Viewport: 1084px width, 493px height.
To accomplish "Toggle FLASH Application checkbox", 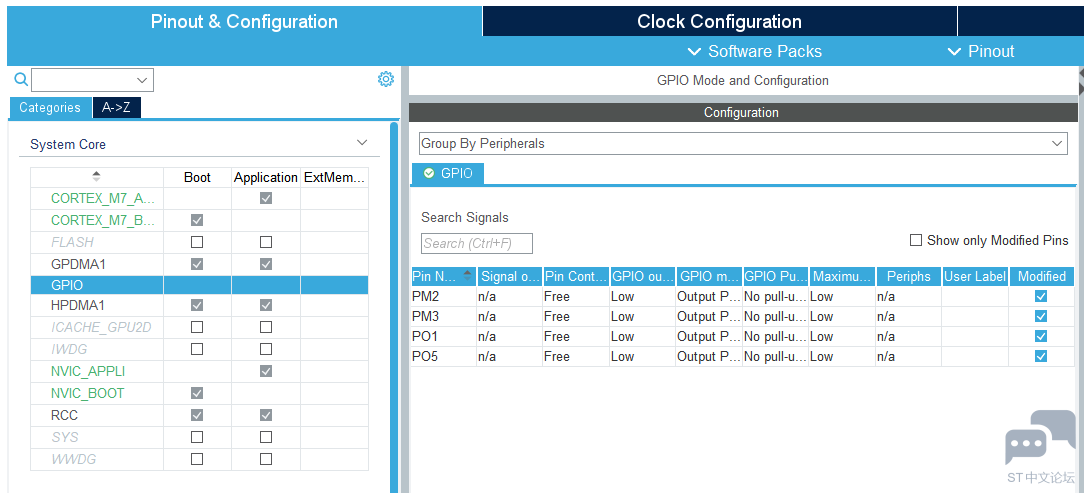I will (x=265, y=242).
